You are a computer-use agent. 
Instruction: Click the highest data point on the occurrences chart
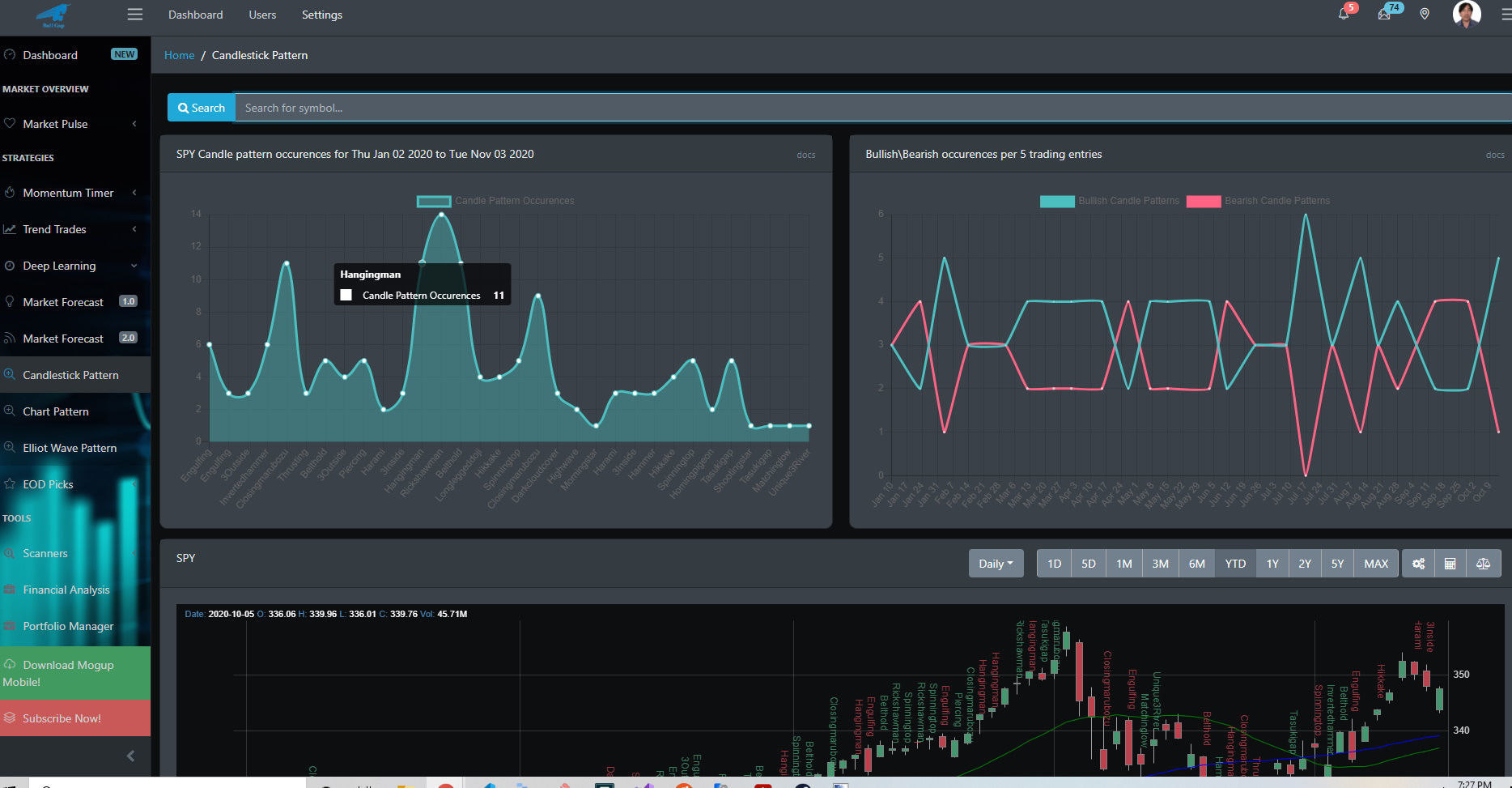point(441,215)
